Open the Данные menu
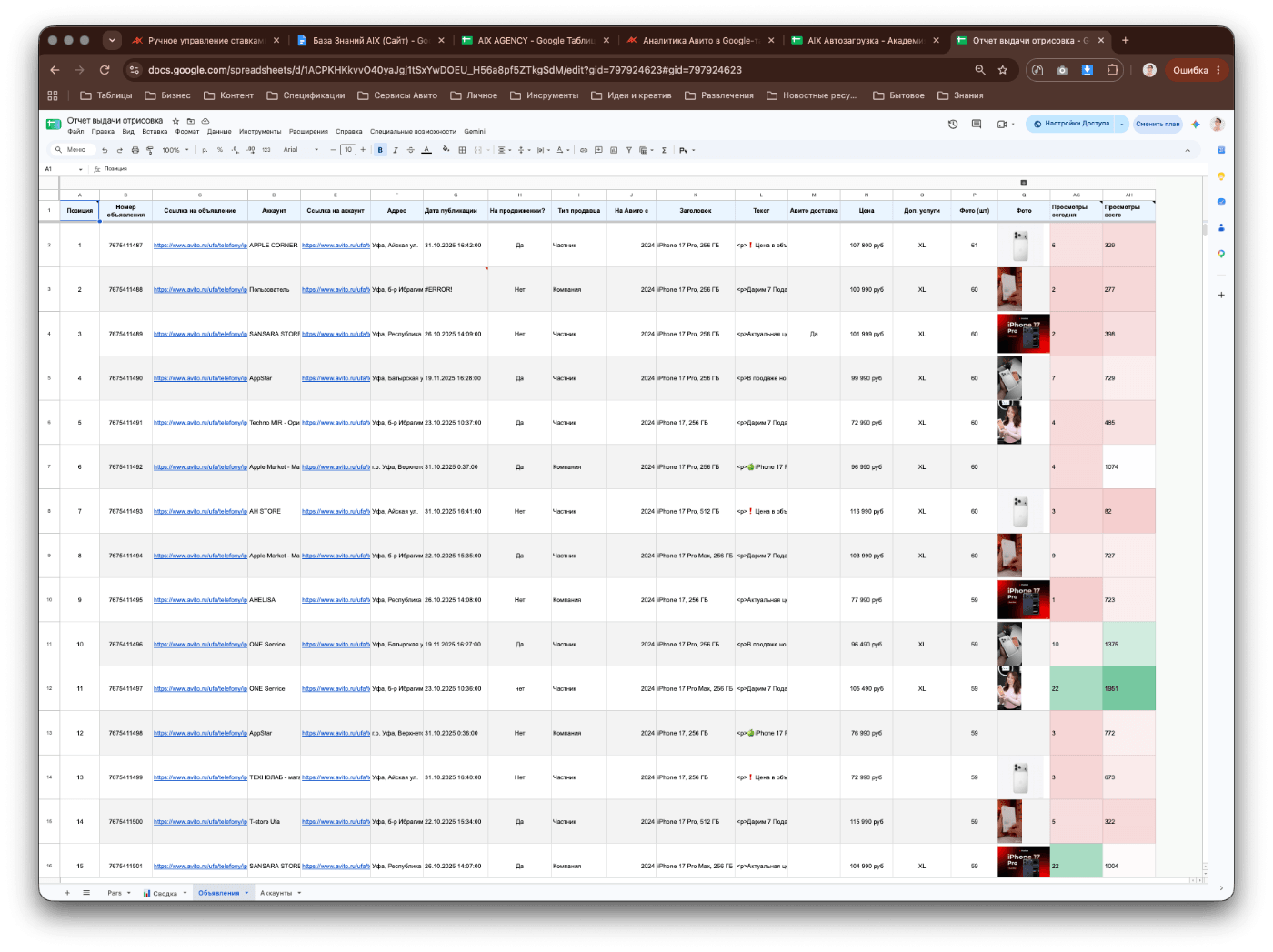 pyautogui.click(x=219, y=132)
